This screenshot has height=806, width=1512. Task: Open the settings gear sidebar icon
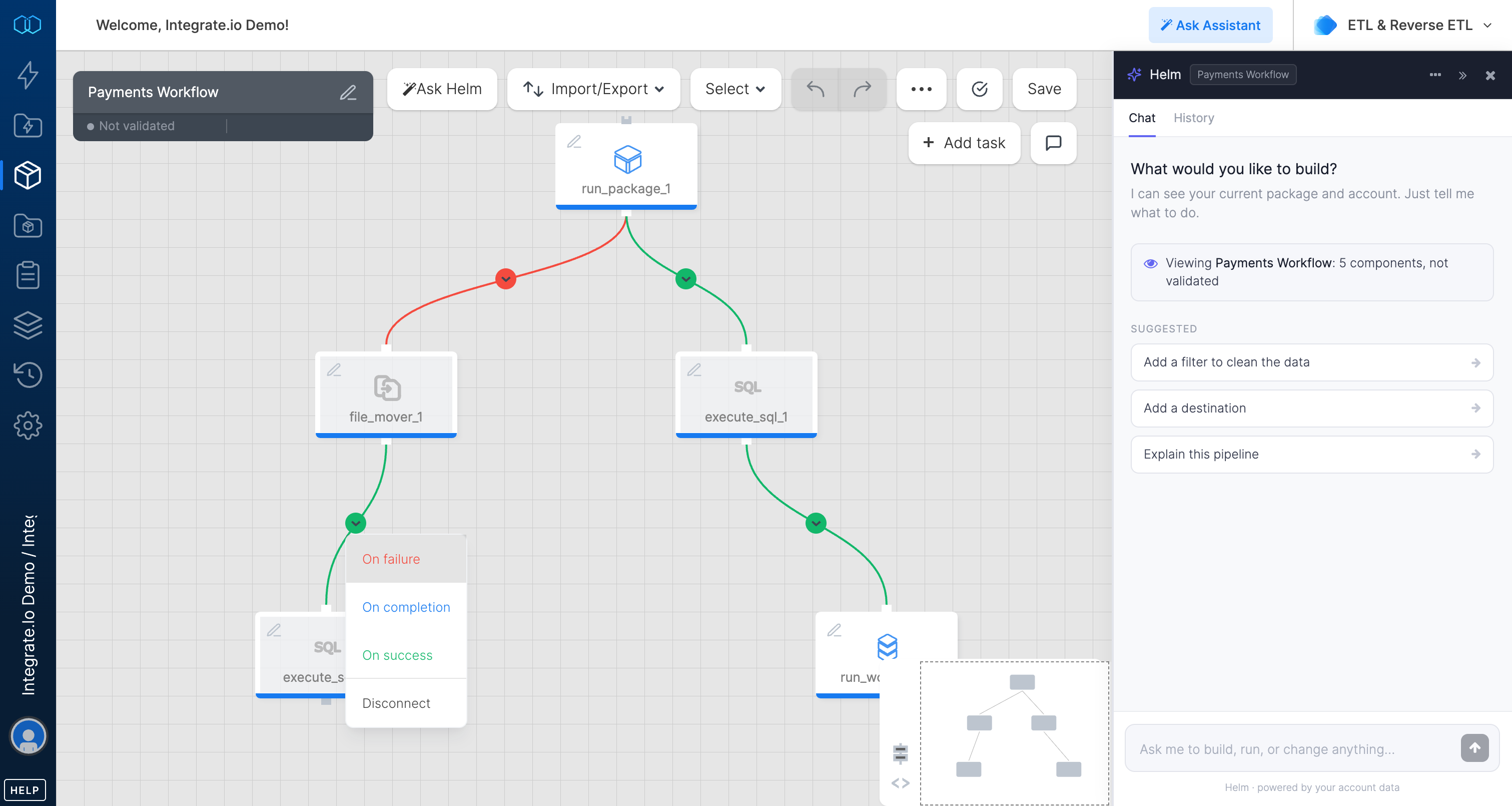coord(28,426)
